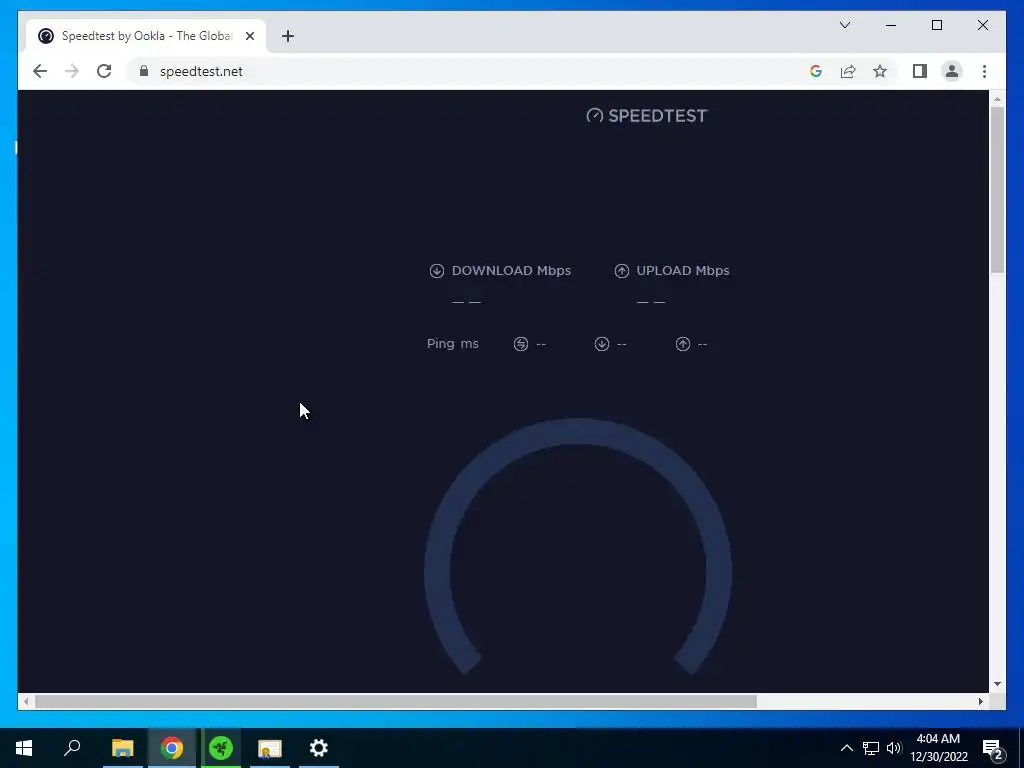
Task: Click the upload arrow icon beside UPLOAD Mbps
Action: click(622, 271)
